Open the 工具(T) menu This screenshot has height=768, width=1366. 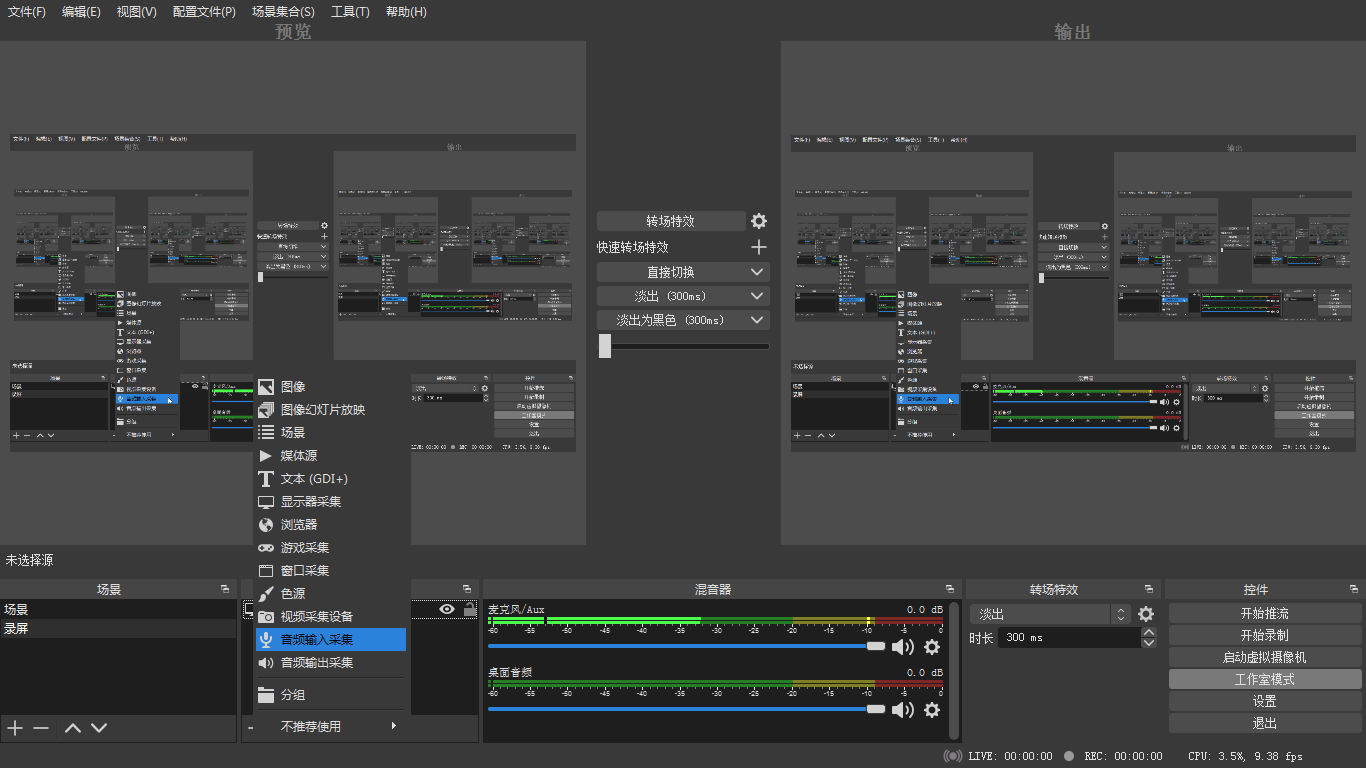pos(350,12)
